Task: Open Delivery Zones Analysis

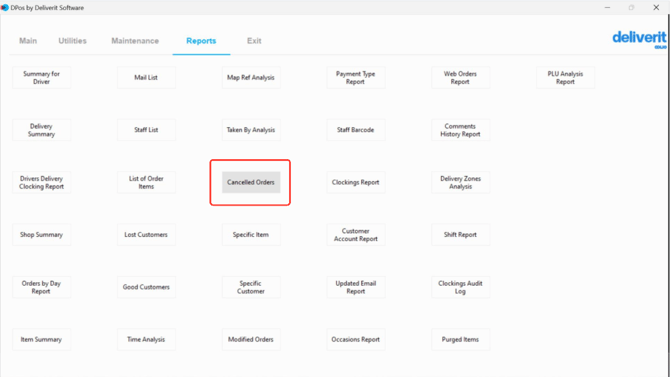Action: pos(460,183)
